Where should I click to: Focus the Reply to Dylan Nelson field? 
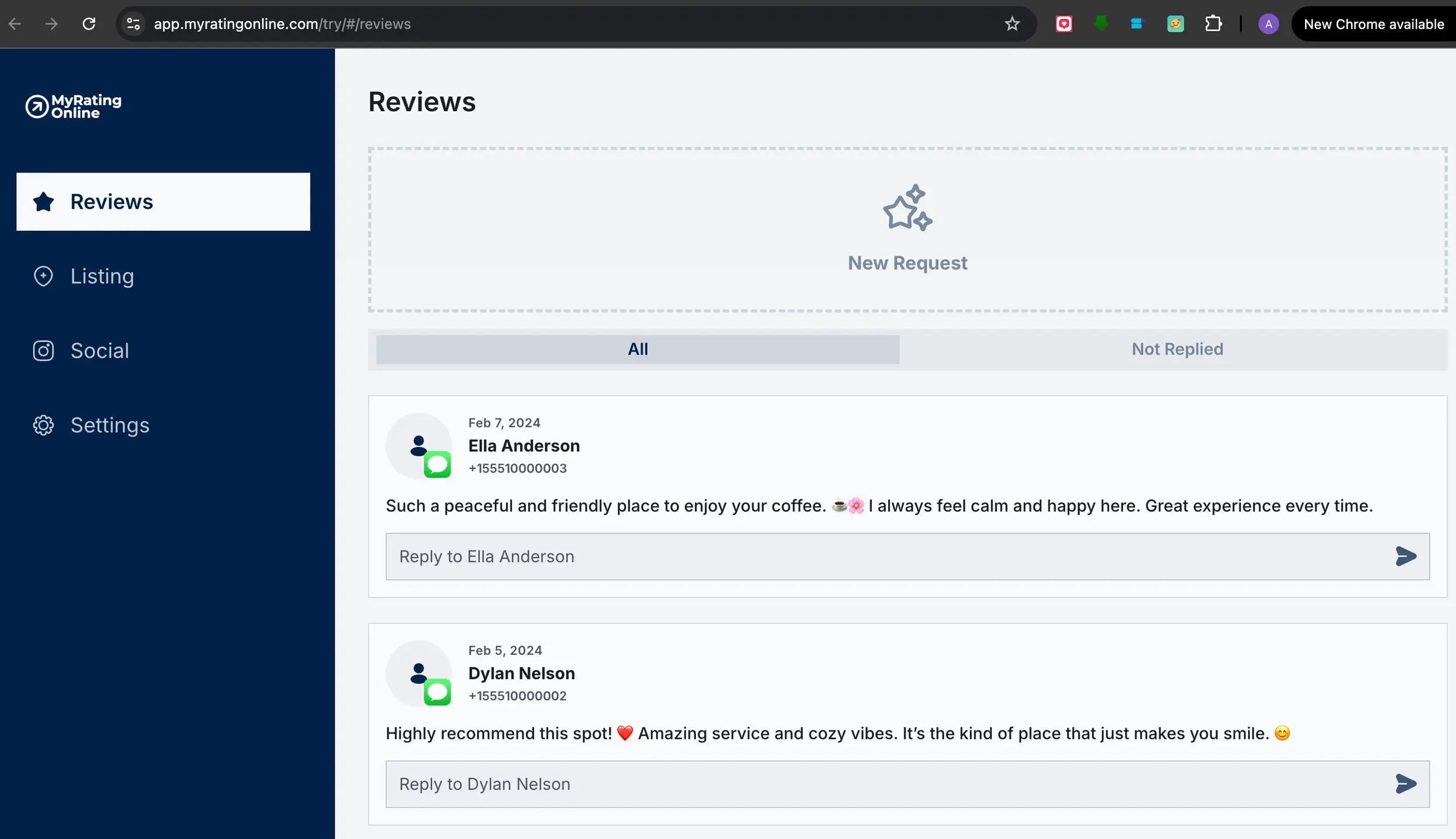874,784
